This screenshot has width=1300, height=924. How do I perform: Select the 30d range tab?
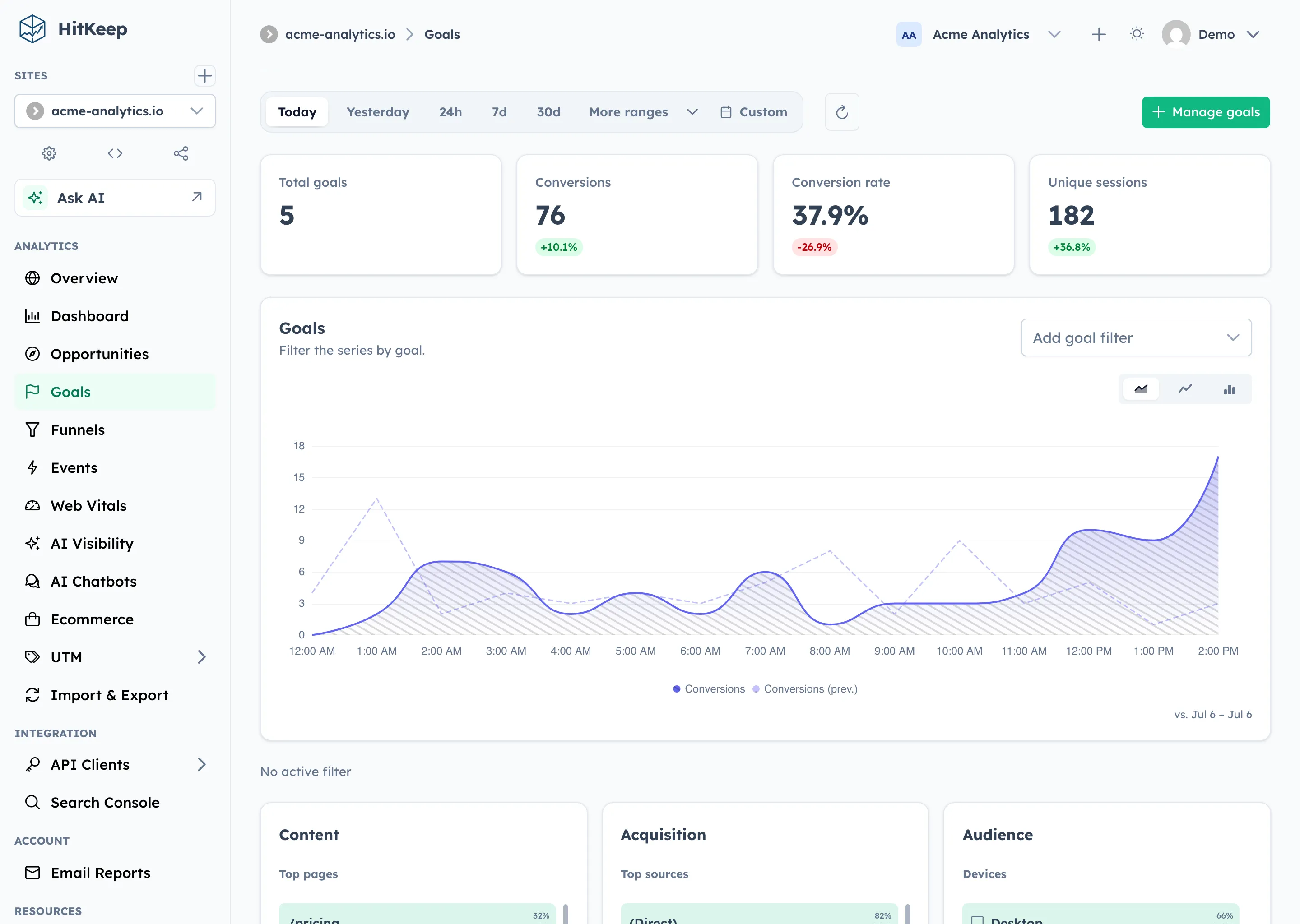pos(548,112)
